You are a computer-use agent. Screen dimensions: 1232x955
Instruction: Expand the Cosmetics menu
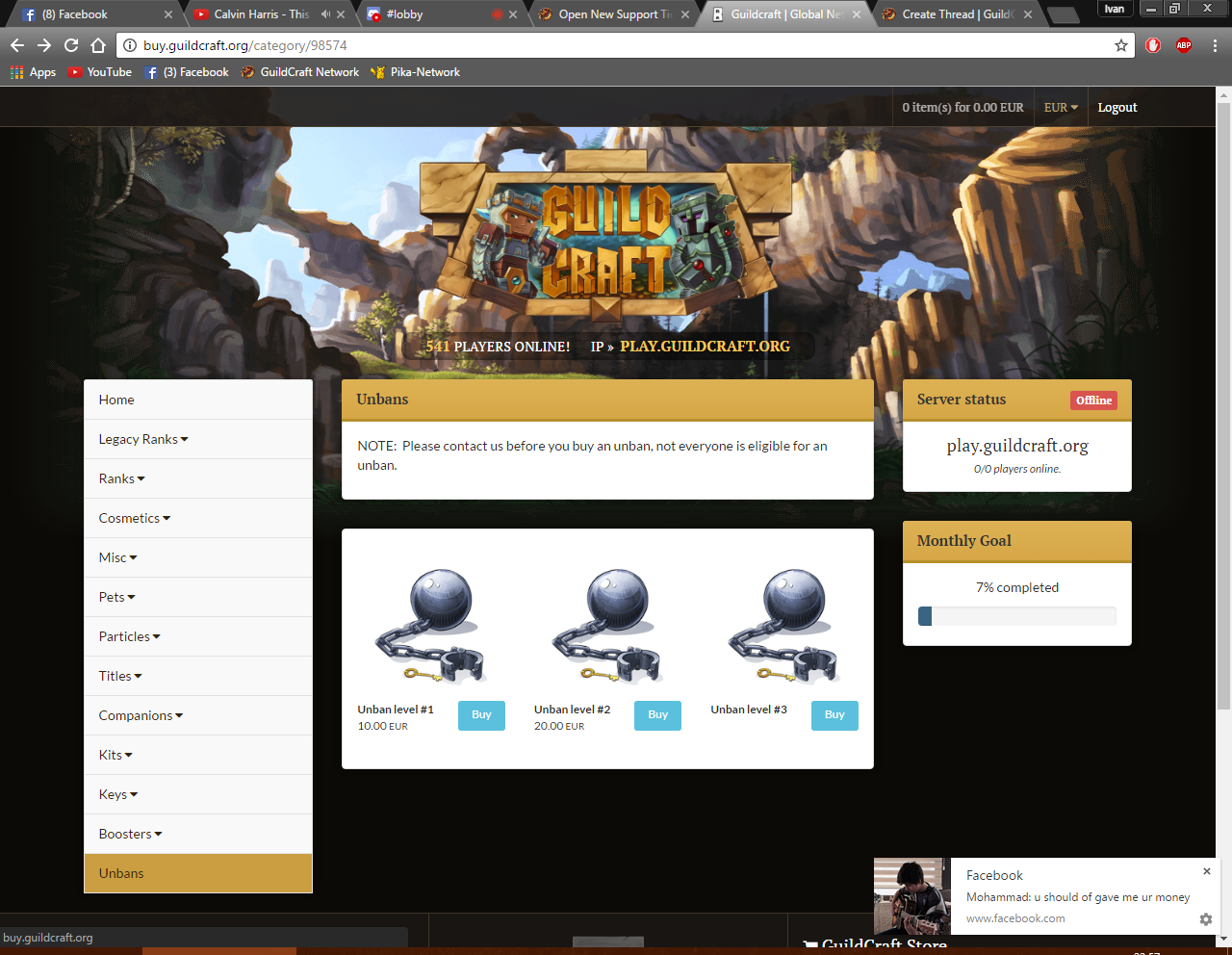(198, 518)
